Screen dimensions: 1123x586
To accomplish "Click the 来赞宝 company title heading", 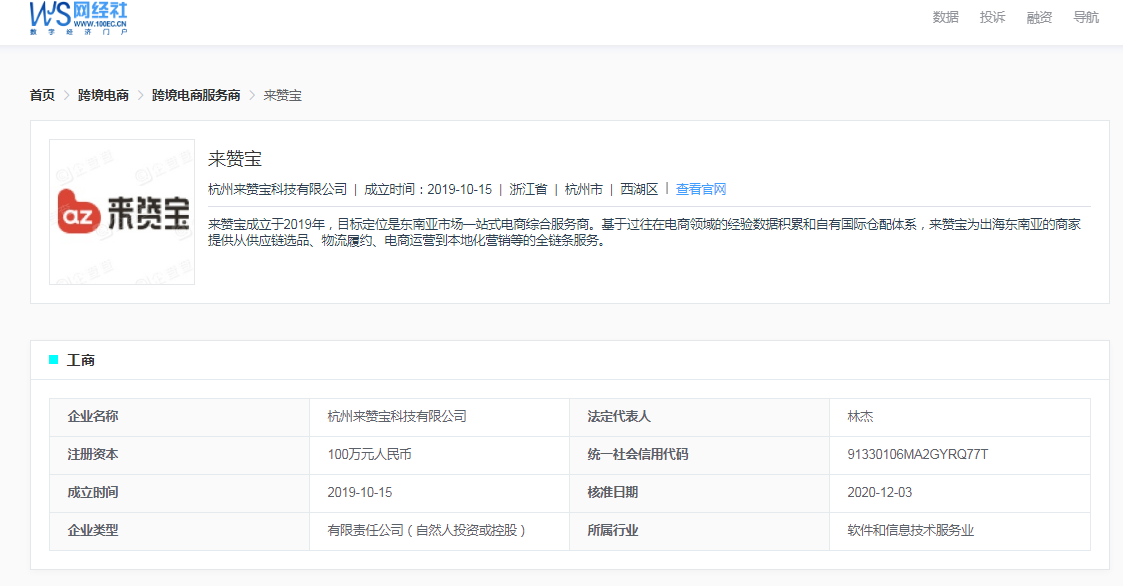I will click(x=235, y=158).
